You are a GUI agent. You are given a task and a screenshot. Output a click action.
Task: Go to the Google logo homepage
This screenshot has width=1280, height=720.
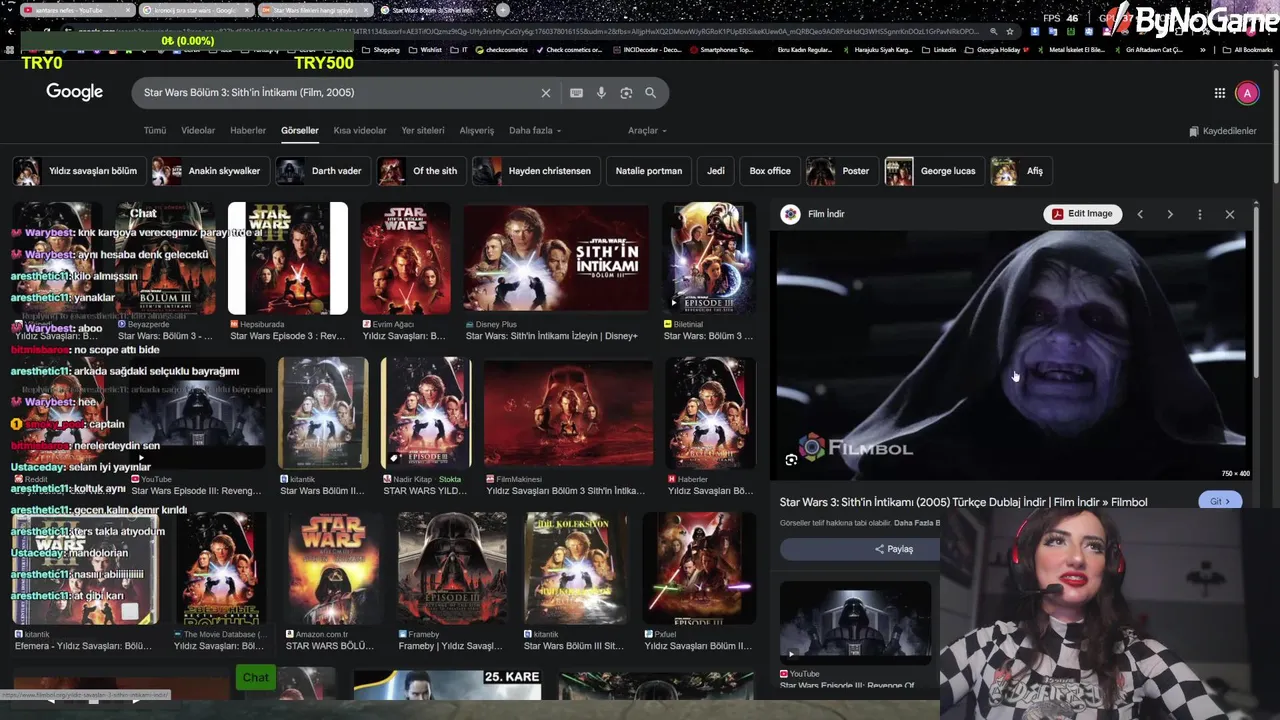75,92
